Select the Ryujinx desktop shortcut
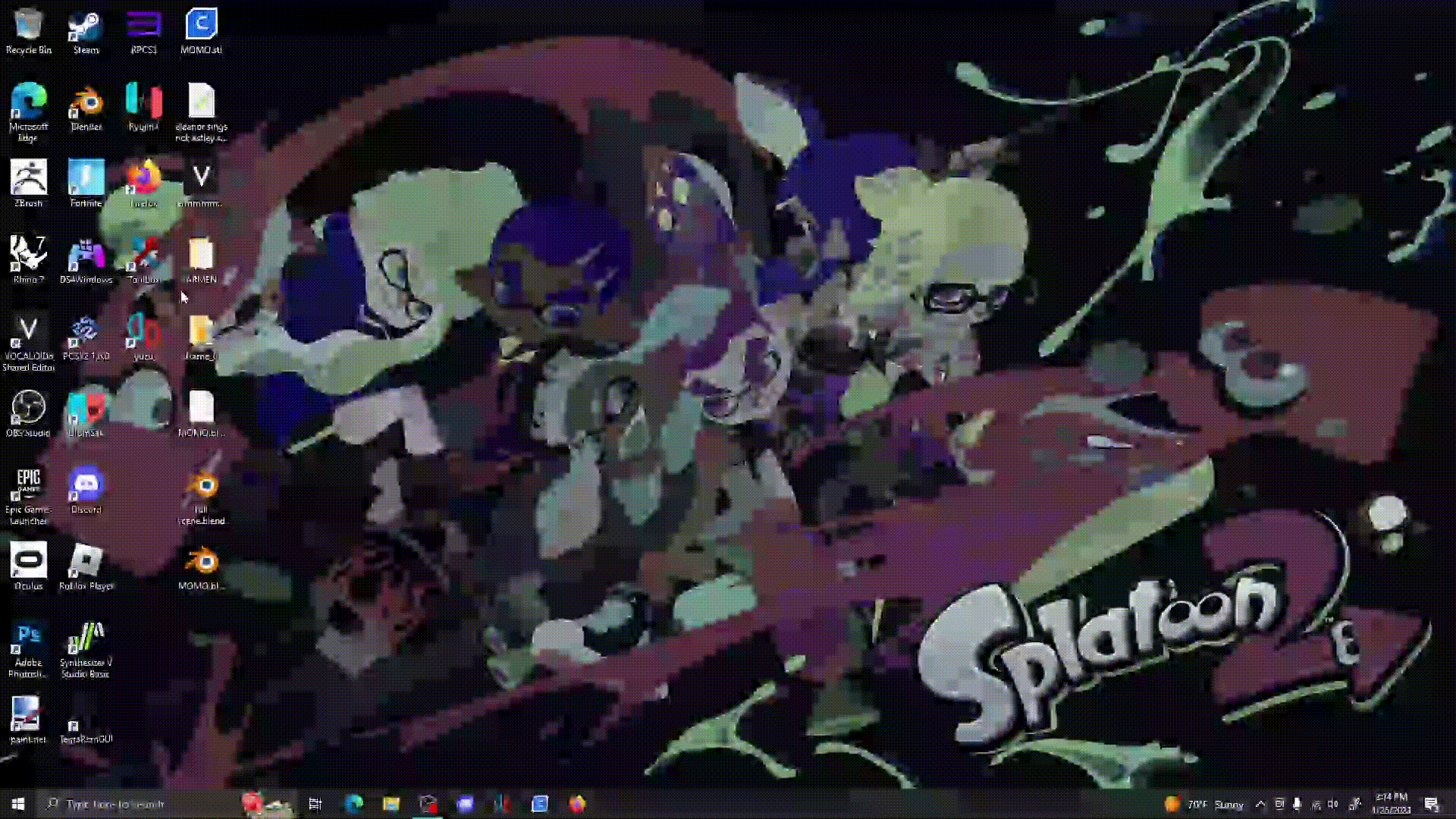The height and width of the screenshot is (819, 1456). [x=143, y=108]
